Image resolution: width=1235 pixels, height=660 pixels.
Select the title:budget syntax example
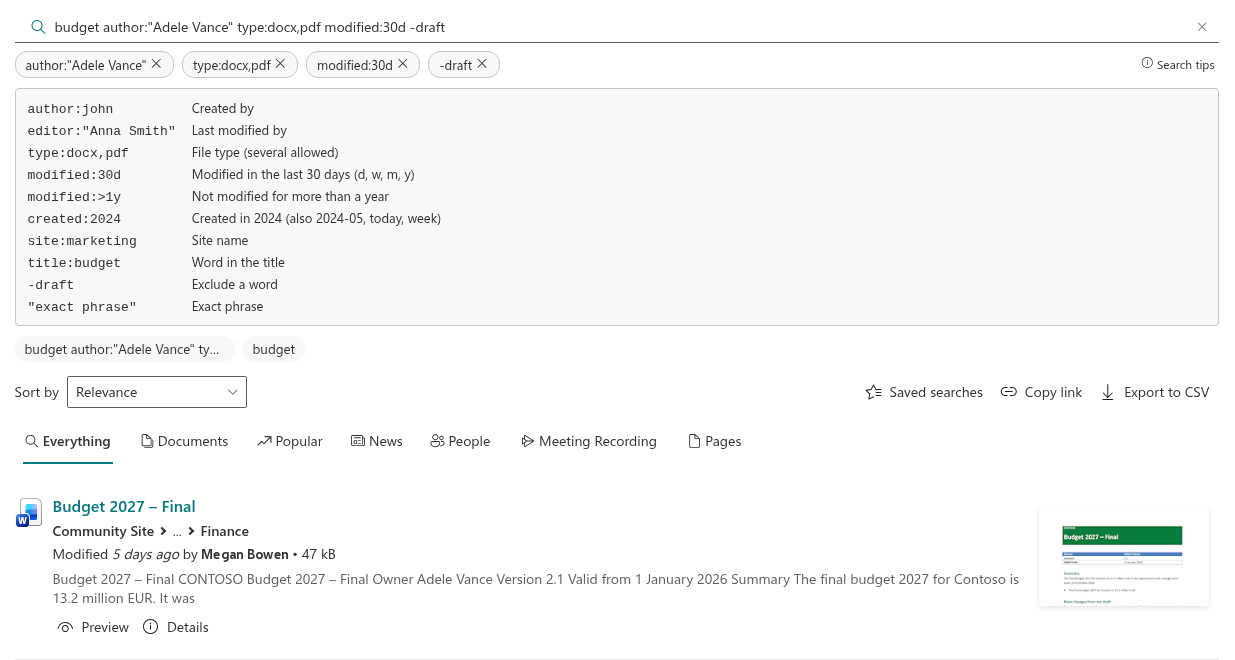pos(74,263)
